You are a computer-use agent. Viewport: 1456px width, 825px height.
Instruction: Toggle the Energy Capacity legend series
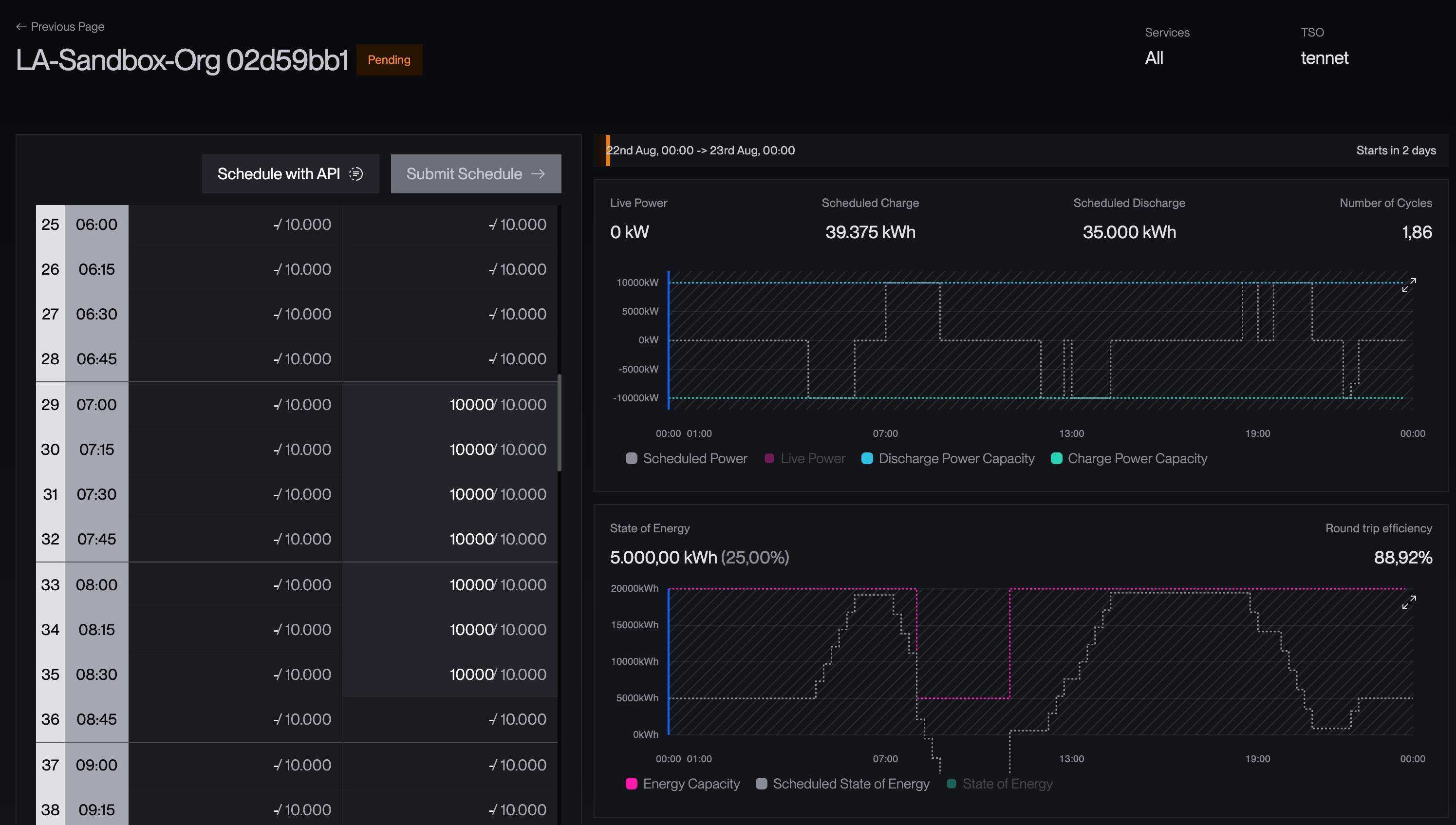pos(683,784)
